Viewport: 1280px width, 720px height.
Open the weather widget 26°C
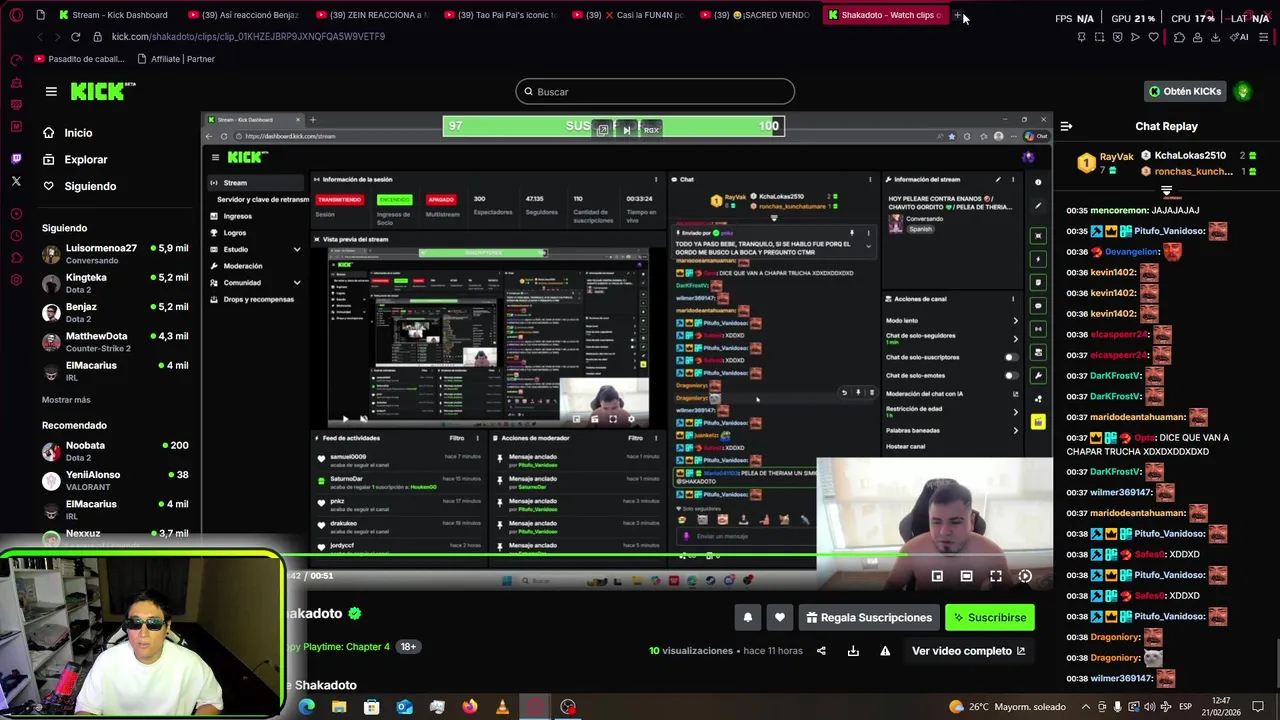pos(1009,707)
